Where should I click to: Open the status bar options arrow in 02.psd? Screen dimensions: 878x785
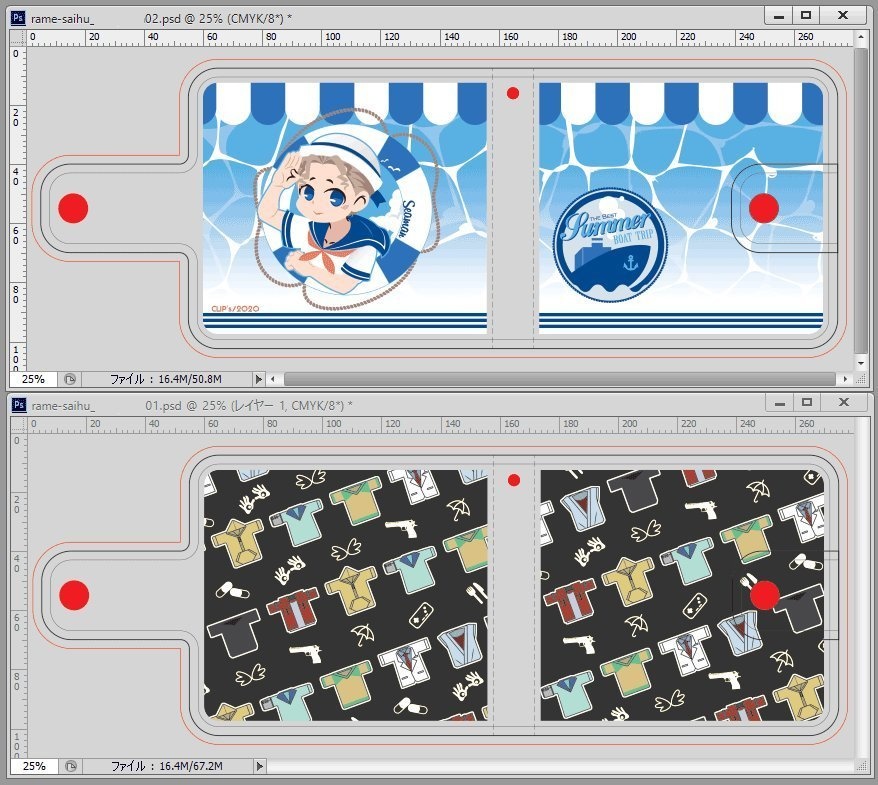(x=258, y=378)
